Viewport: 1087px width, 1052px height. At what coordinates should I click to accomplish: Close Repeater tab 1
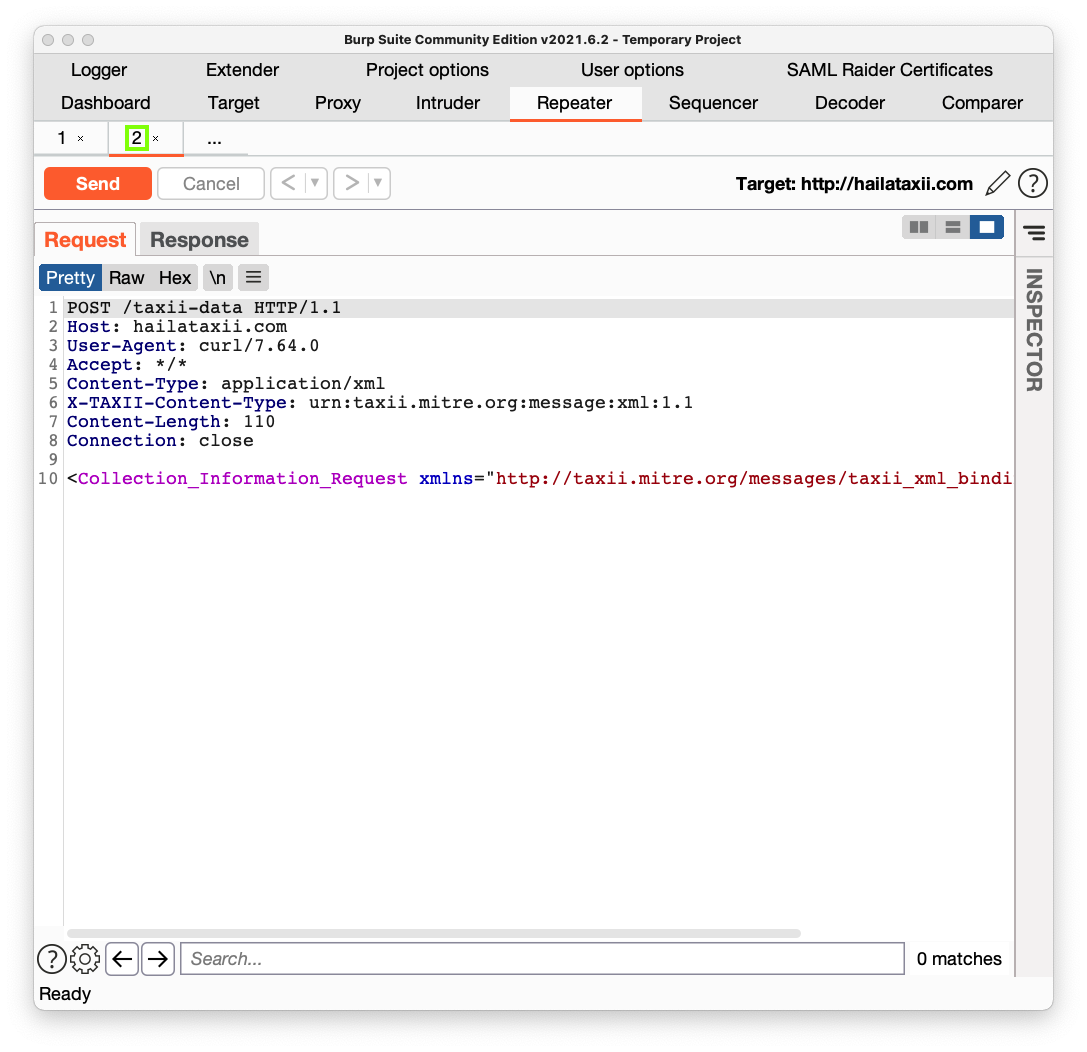point(80,139)
